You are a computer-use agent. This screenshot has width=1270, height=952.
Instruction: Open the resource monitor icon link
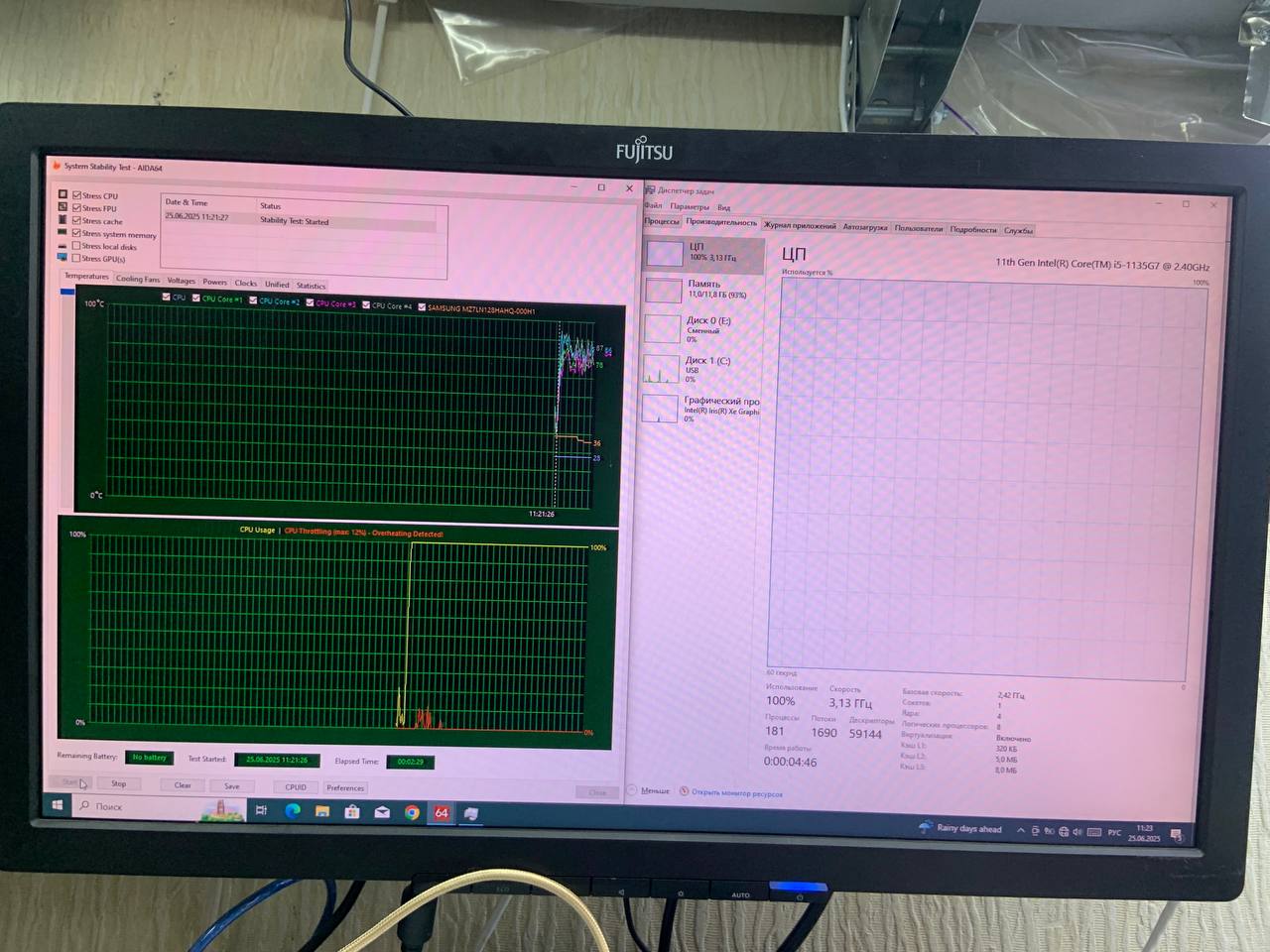[684, 791]
